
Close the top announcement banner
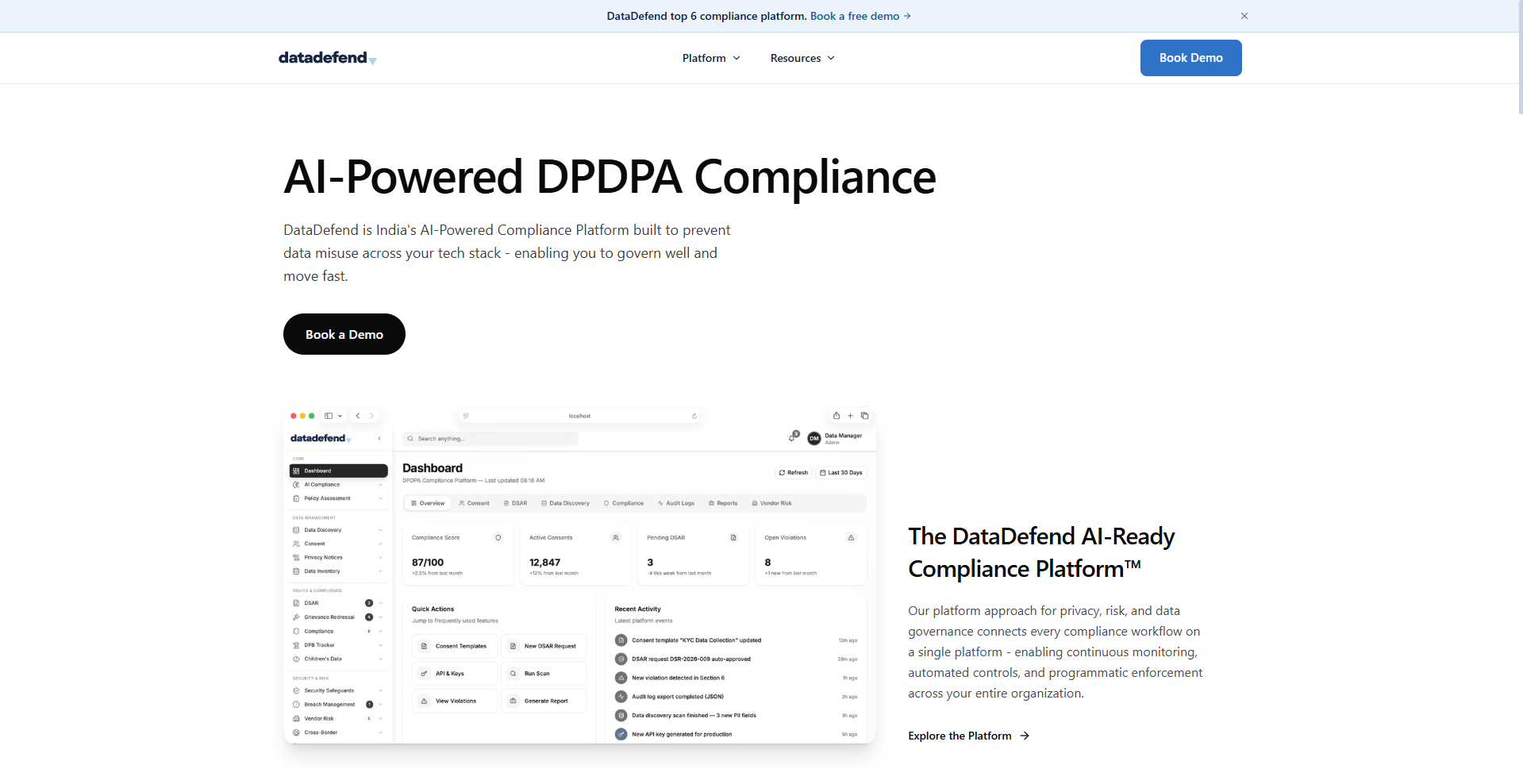[x=1244, y=16]
